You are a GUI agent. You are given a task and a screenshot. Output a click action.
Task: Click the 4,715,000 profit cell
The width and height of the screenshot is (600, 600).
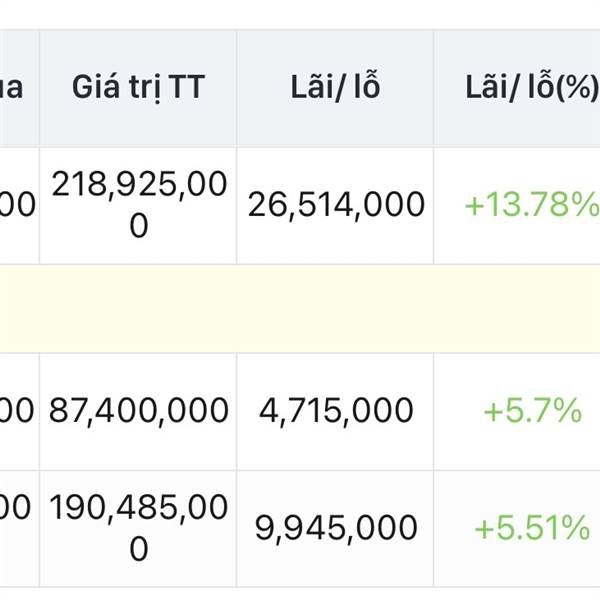[x=335, y=411]
